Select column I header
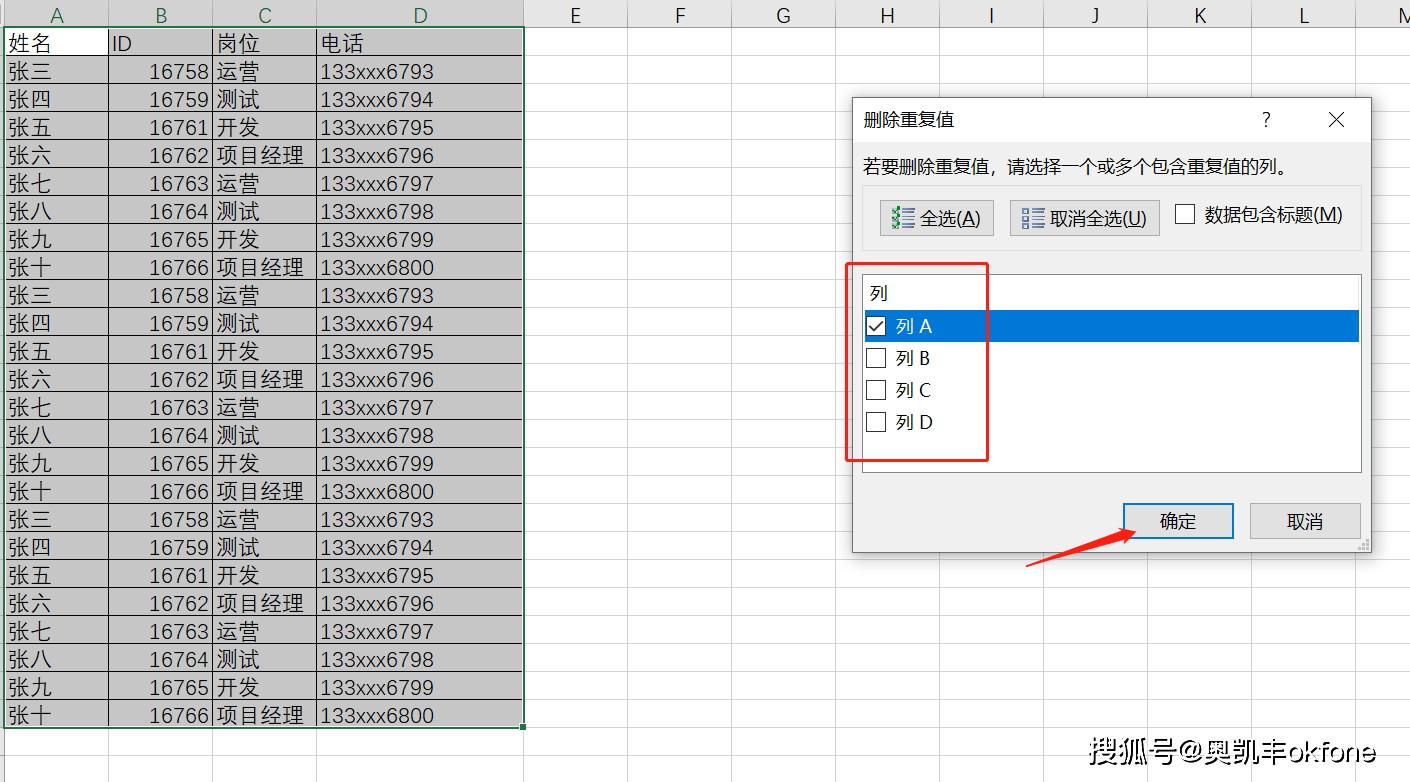Viewport: 1410px width, 782px height. tap(992, 14)
